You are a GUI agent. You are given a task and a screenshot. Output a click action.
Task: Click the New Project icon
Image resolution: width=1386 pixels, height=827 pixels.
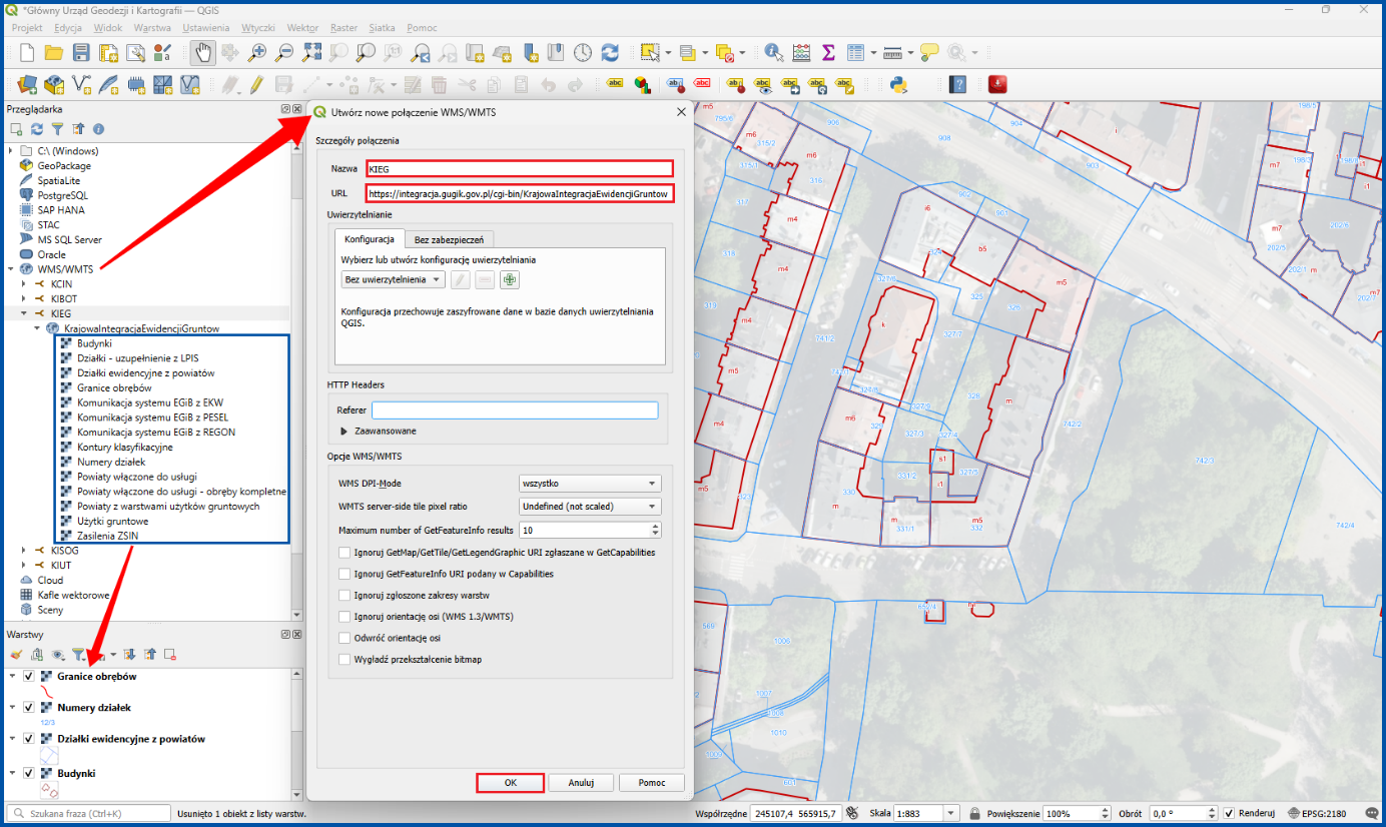click(26, 52)
